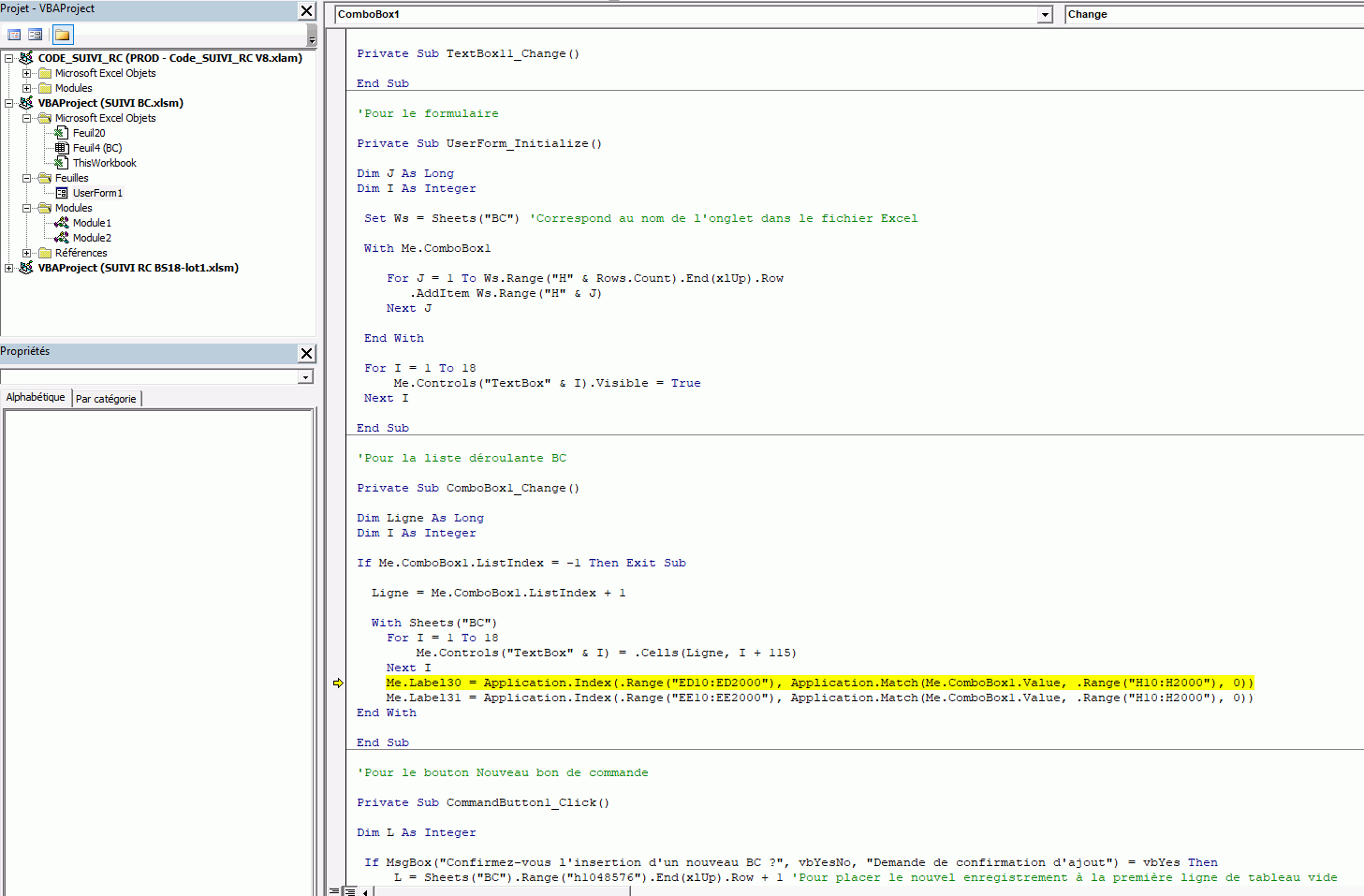Select Module2 in the project tree

92,238
